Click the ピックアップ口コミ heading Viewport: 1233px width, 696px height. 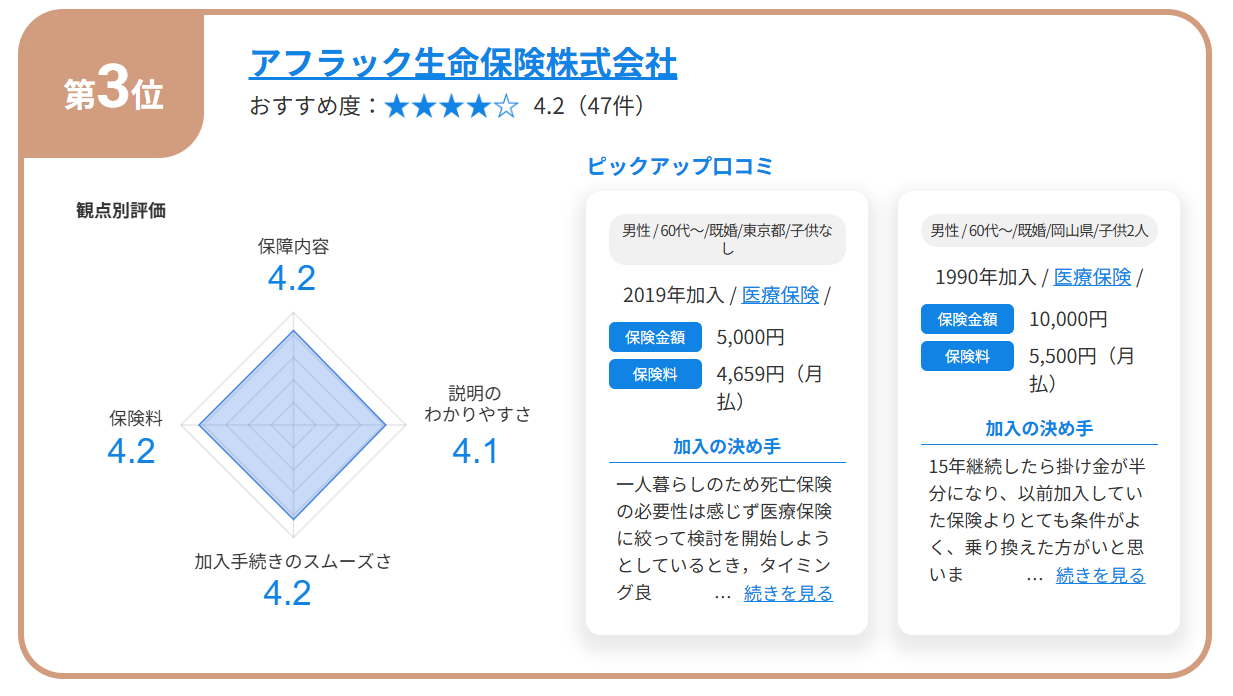[x=680, y=166]
